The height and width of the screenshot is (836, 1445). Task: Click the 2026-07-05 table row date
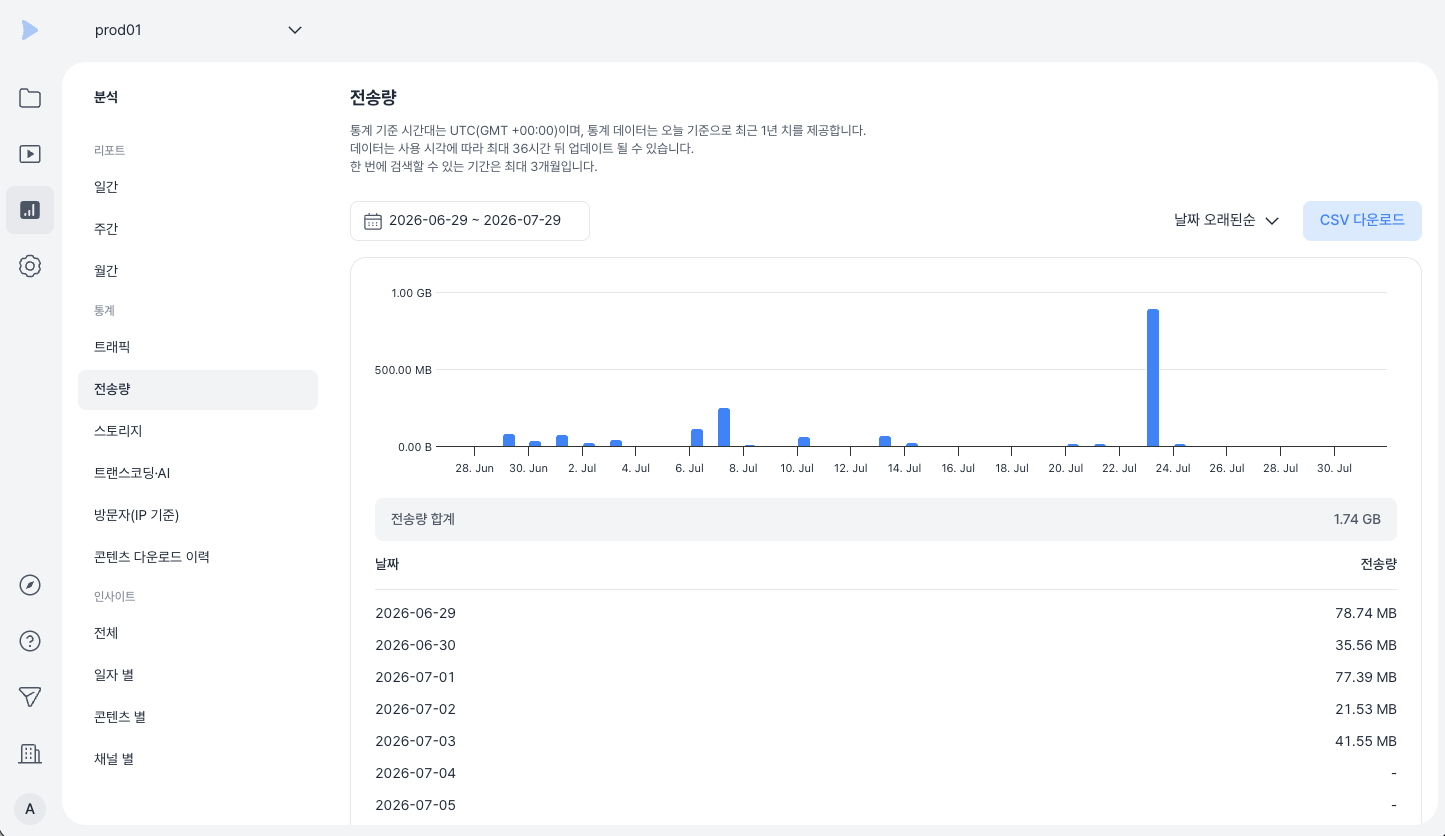415,805
